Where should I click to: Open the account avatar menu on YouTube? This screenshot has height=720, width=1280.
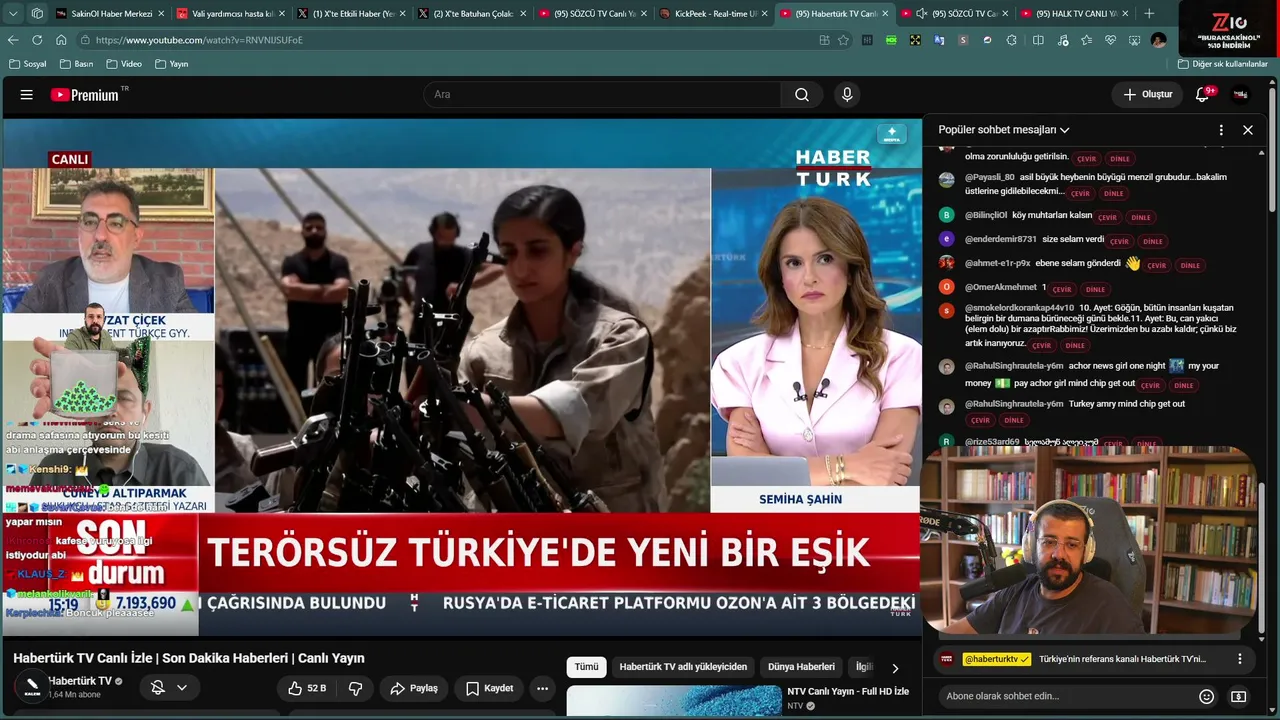click(1241, 95)
